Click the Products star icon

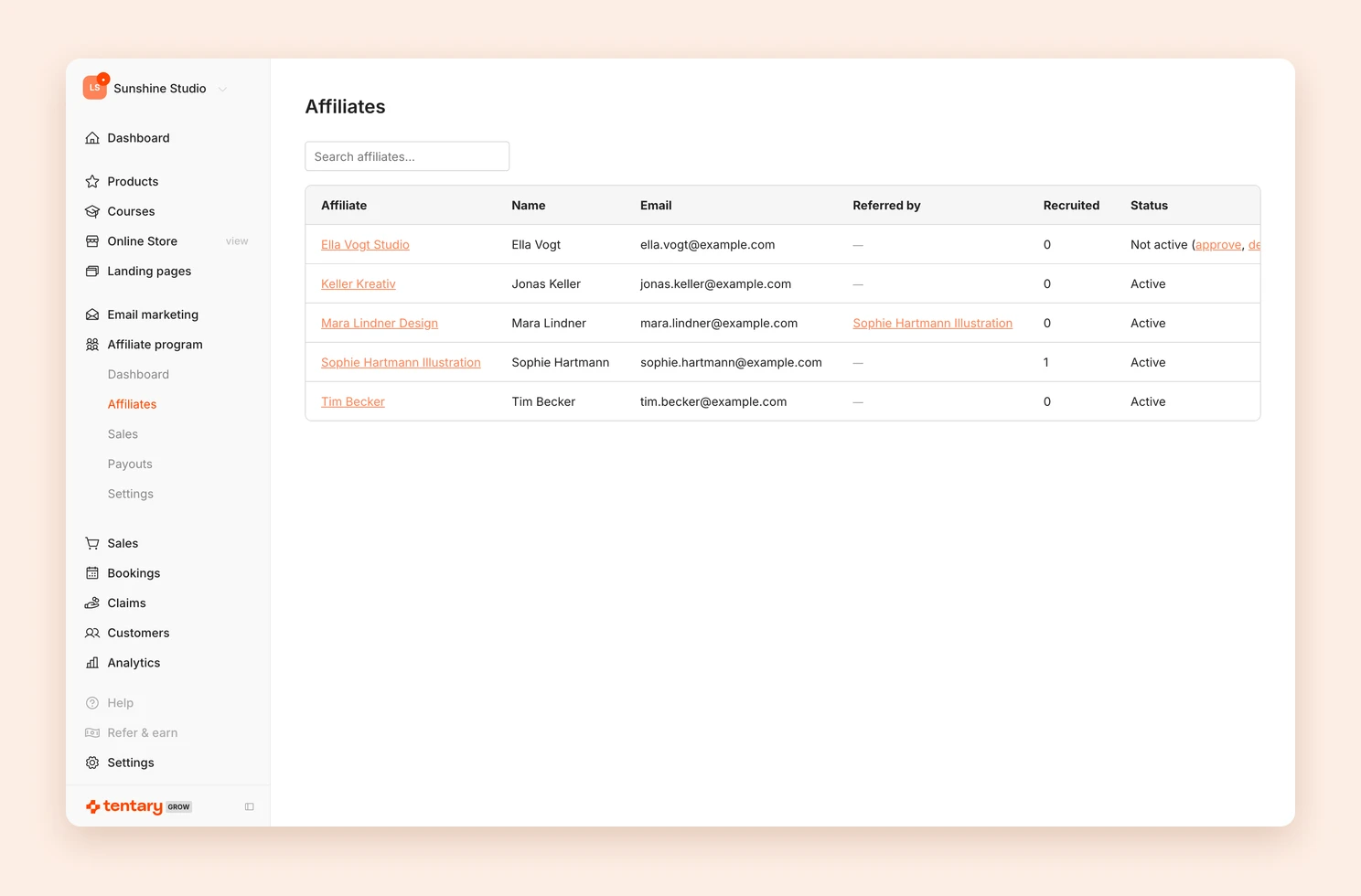pyautogui.click(x=92, y=182)
